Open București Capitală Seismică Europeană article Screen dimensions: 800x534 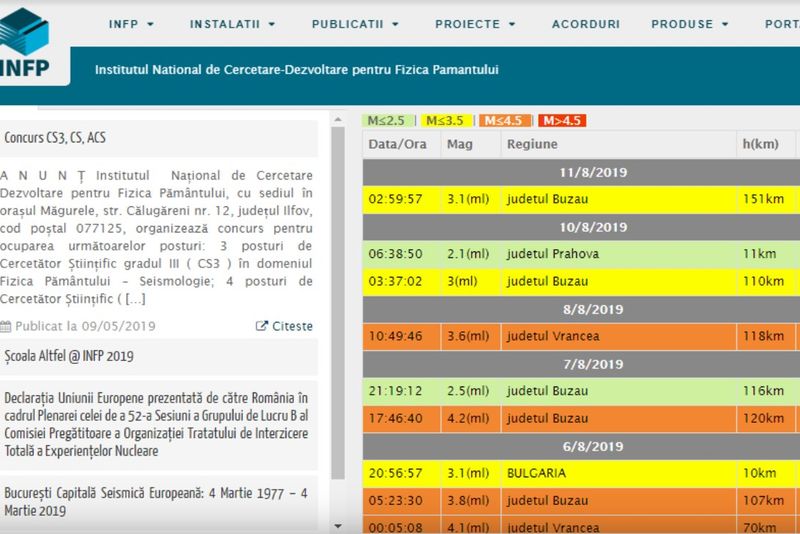[157, 501]
